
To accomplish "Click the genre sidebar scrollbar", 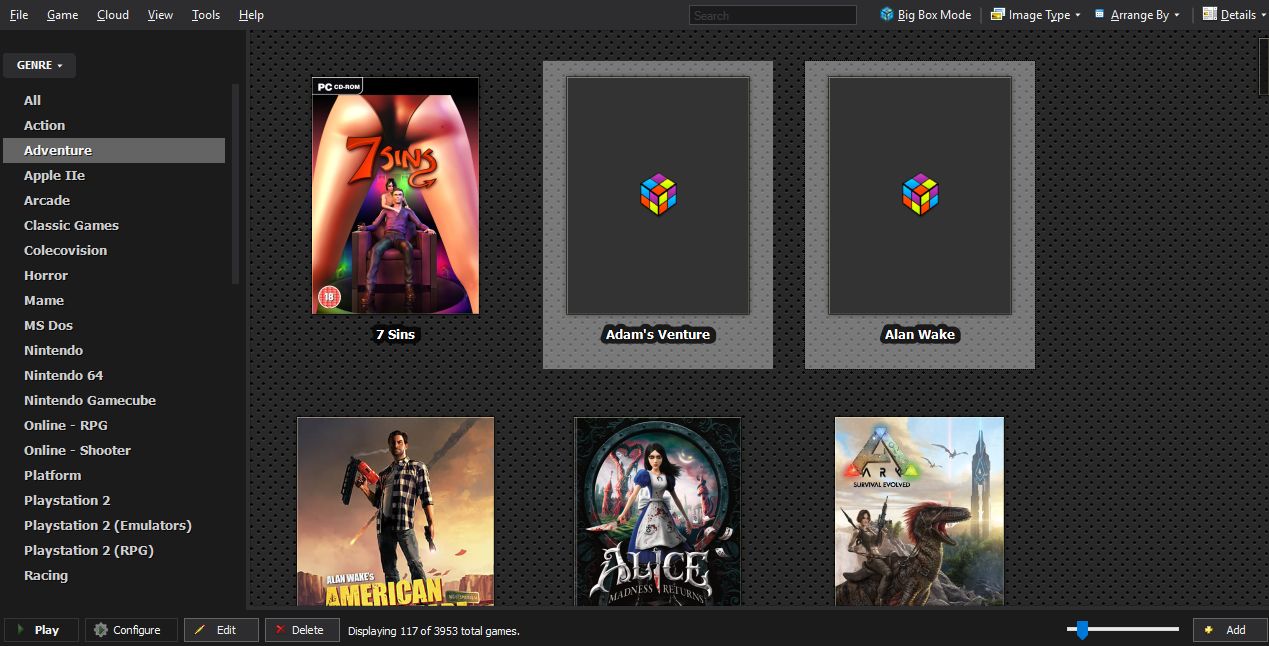I will [x=236, y=184].
